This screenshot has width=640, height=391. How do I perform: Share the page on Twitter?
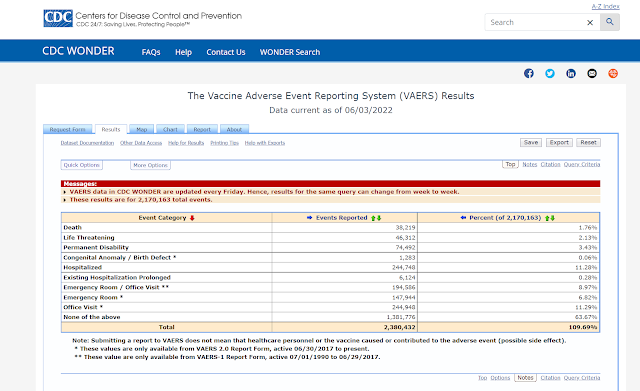(x=550, y=73)
